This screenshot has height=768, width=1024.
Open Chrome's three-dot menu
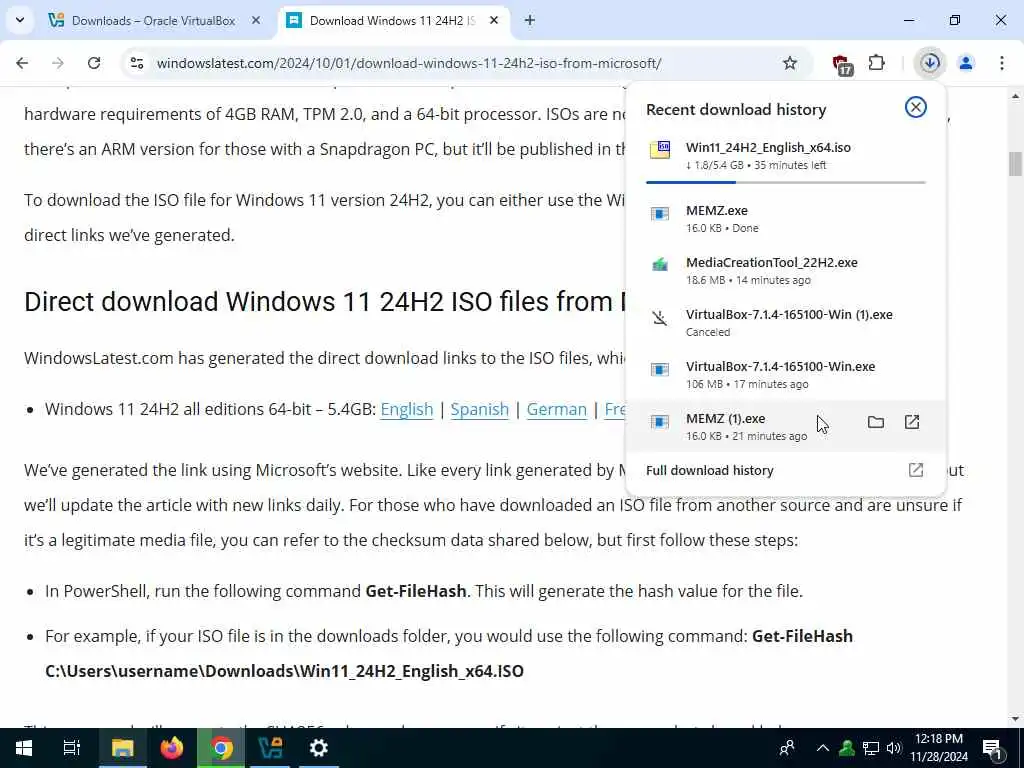(1001, 63)
